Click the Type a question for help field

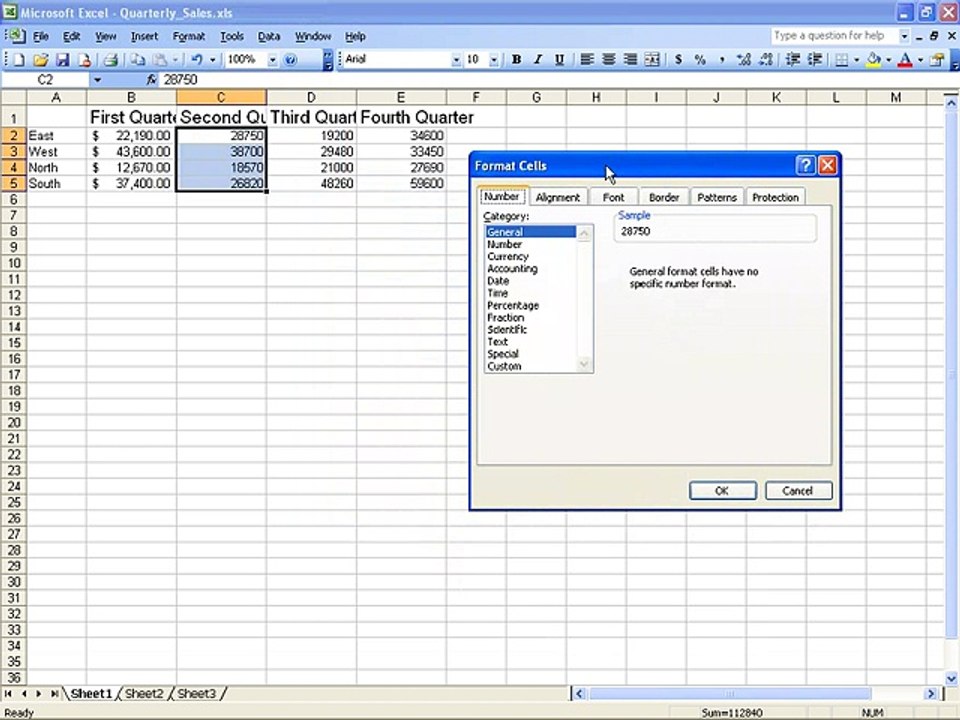[x=833, y=36]
